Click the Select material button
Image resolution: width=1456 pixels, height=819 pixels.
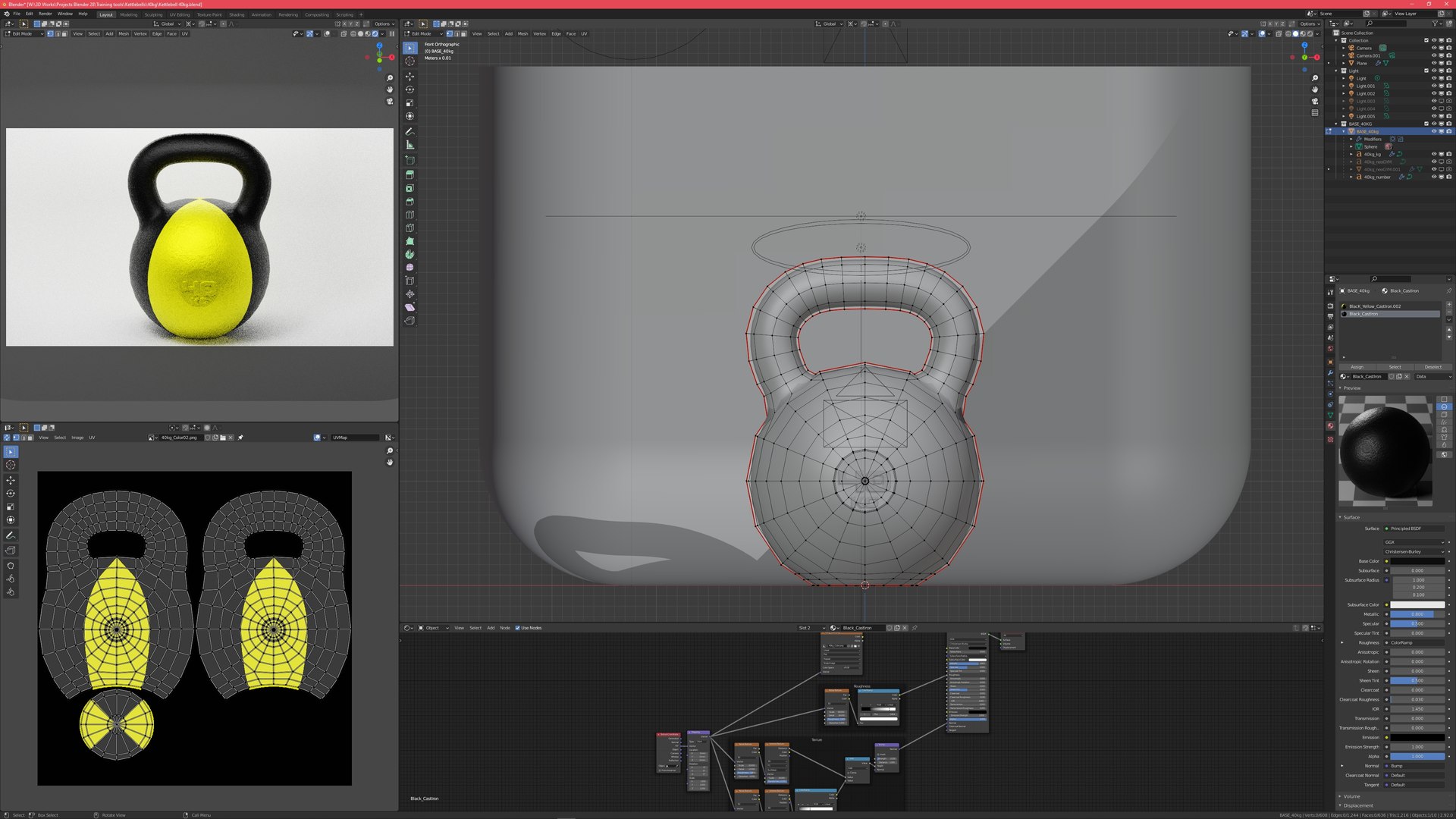click(x=1395, y=367)
